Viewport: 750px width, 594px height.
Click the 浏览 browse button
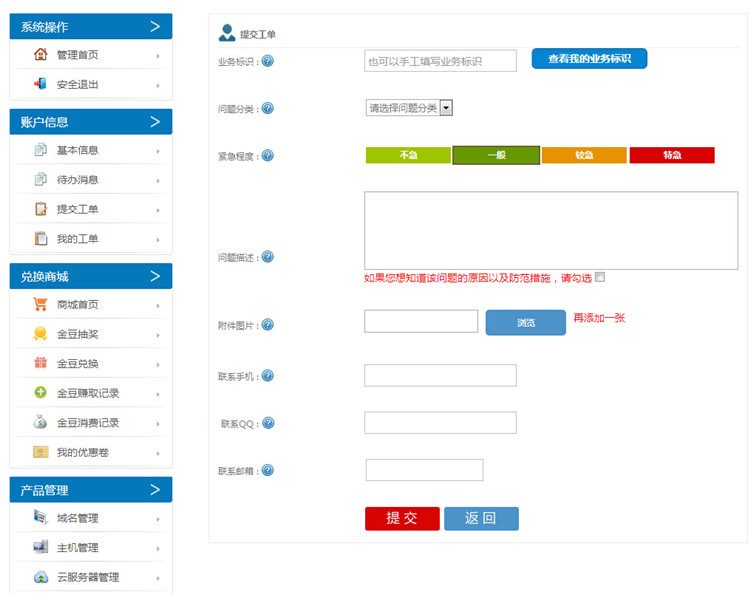526,322
